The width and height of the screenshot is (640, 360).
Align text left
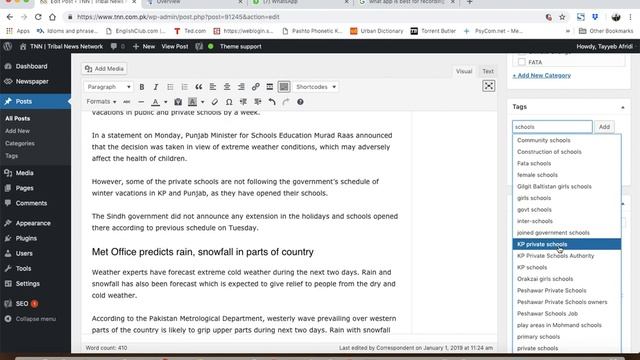(x=213, y=87)
